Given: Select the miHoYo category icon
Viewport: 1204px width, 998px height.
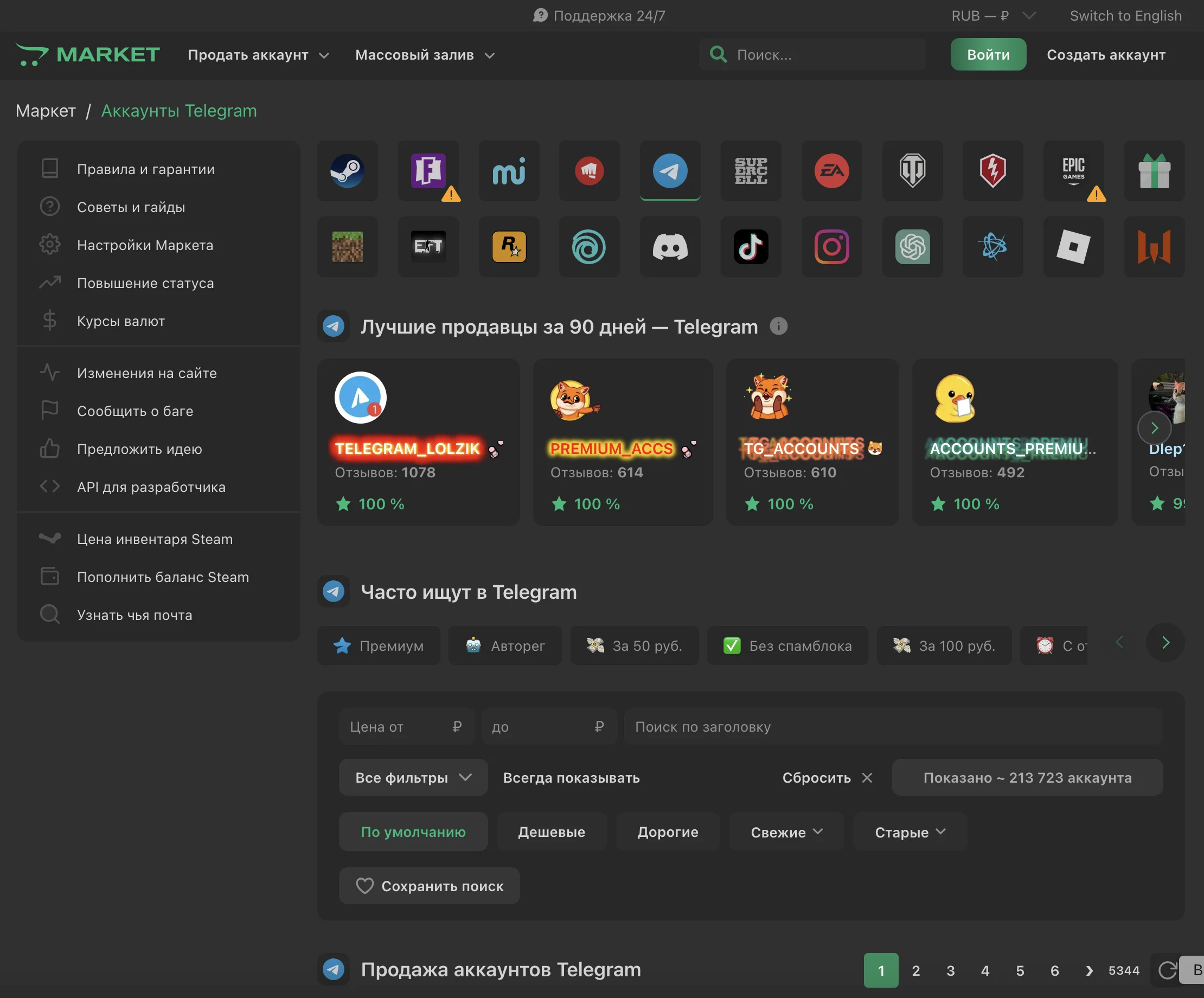Looking at the screenshot, I should 509,170.
